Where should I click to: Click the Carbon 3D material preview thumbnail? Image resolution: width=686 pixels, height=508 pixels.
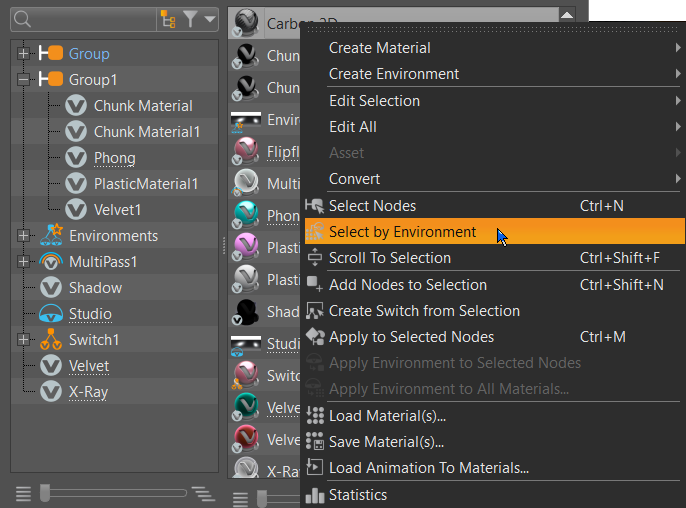click(246, 23)
